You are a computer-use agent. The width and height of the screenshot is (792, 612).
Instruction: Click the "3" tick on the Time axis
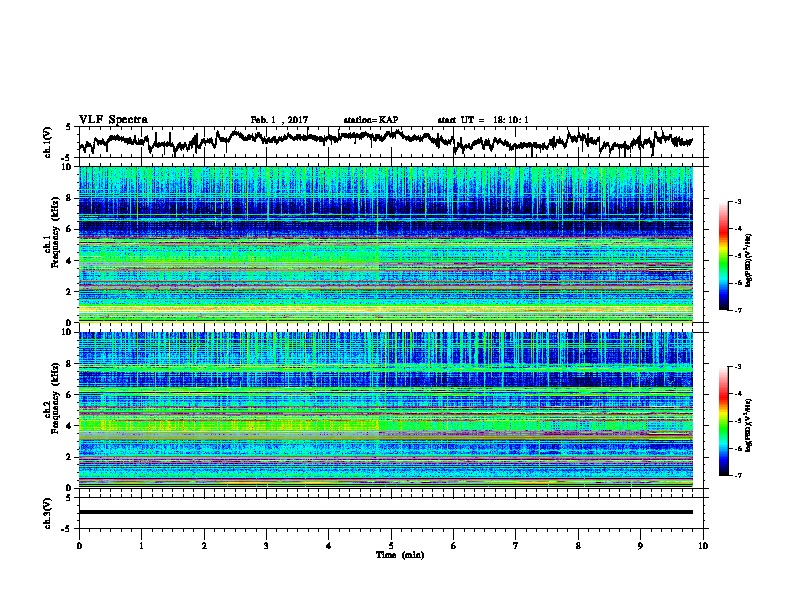(266, 546)
